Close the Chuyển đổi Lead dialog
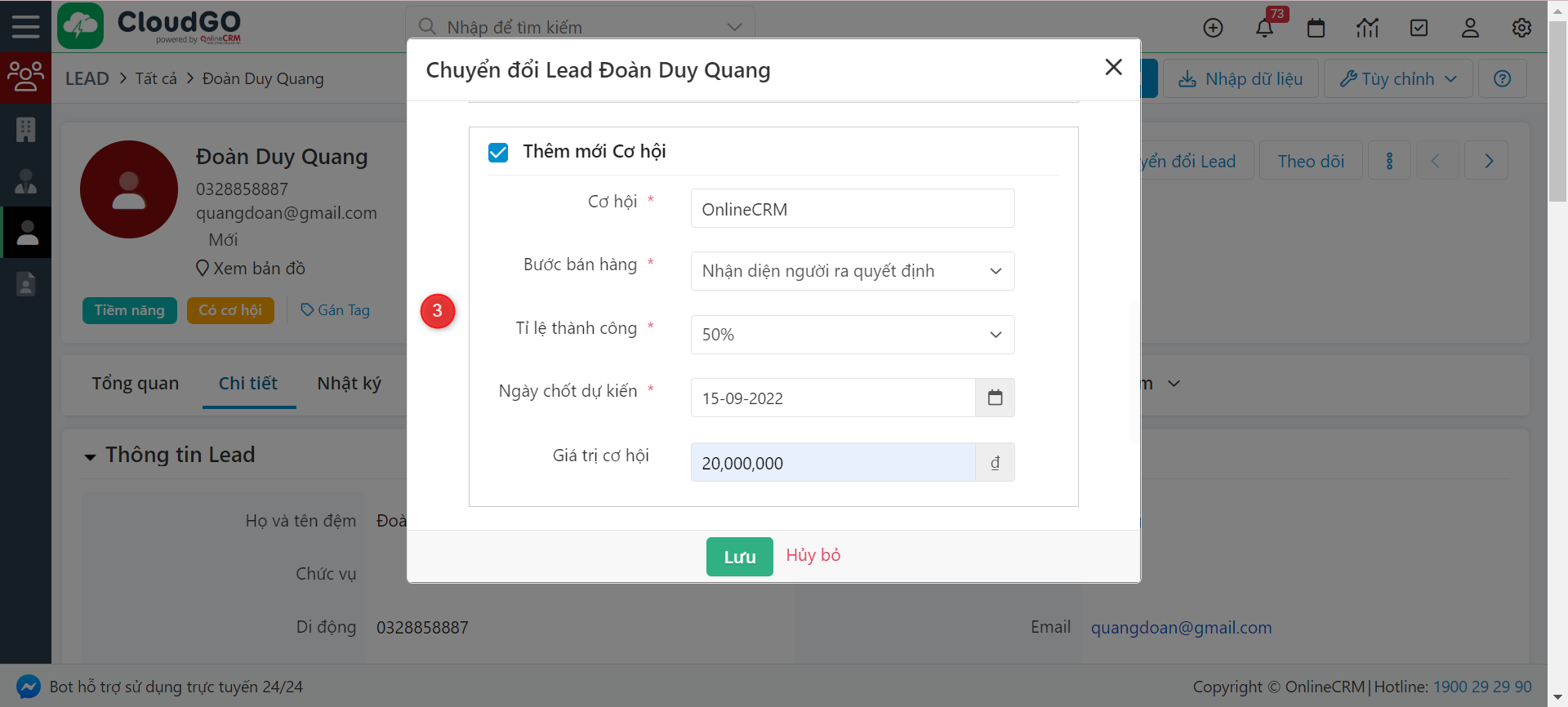This screenshot has height=707, width=1568. click(1113, 67)
